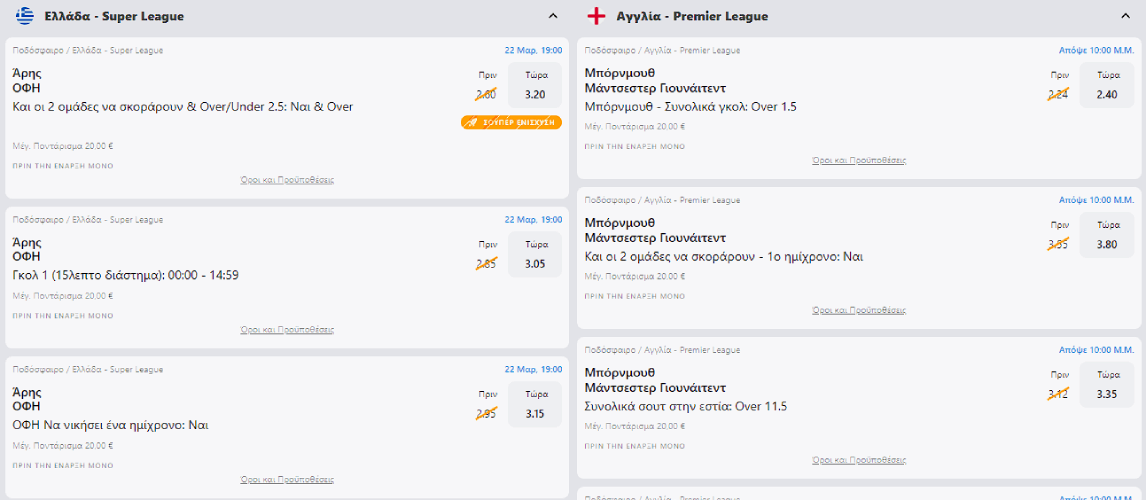This screenshot has width=1146, height=500.
Task: Open terms link under shots Over 11.5 bet
Action: click(859, 460)
